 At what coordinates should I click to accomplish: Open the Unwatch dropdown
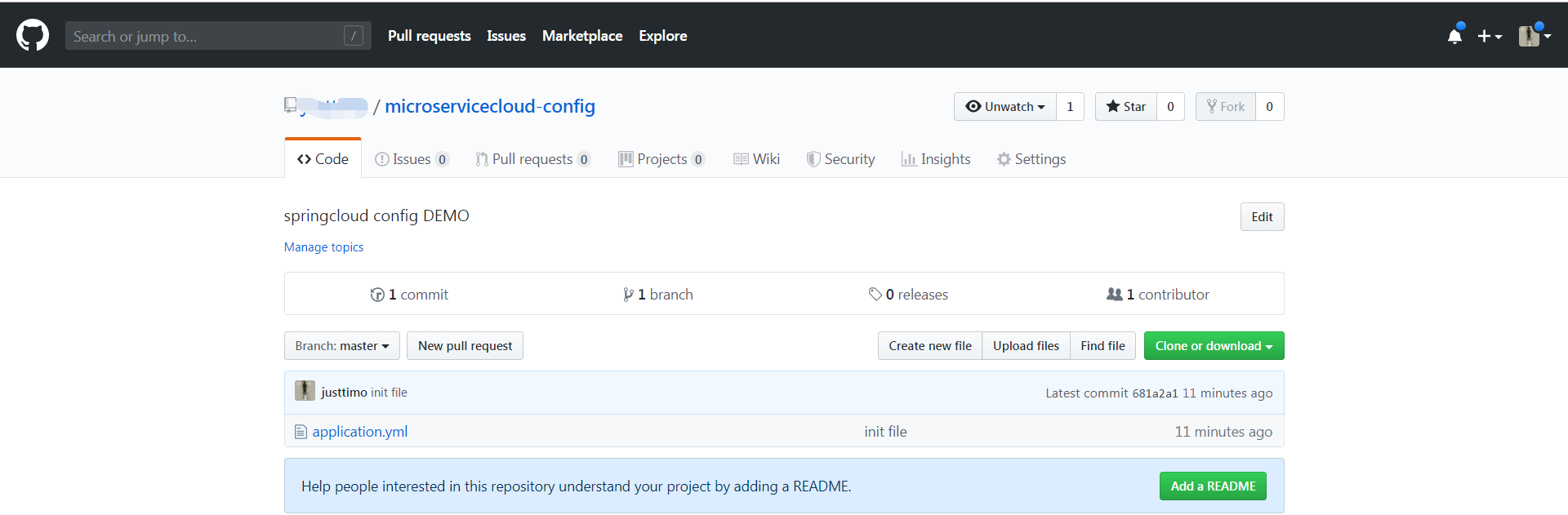pyautogui.click(x=1004, y=107)
